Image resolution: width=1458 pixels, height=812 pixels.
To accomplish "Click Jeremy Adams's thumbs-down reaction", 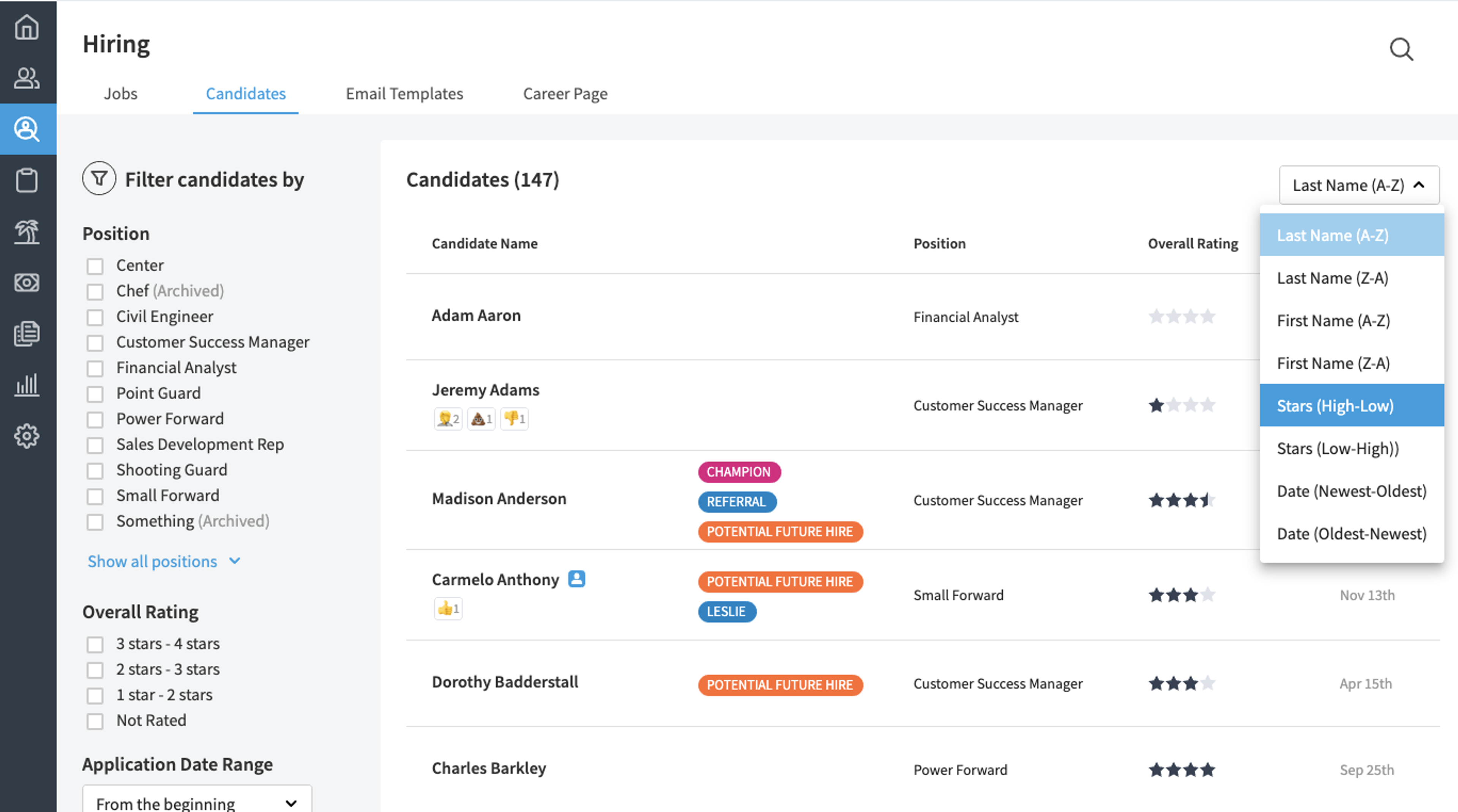I will [x=514, y=419].
